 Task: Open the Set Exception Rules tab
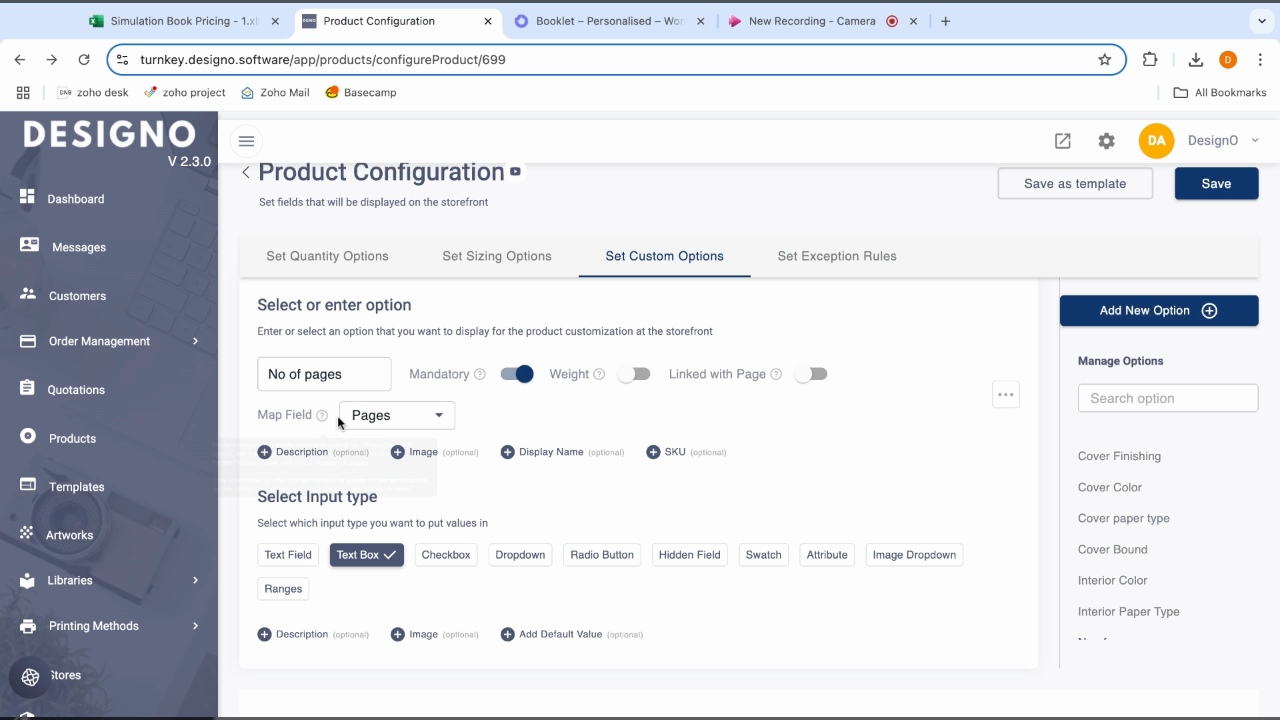pyautogui.click(x=836, y=256)
